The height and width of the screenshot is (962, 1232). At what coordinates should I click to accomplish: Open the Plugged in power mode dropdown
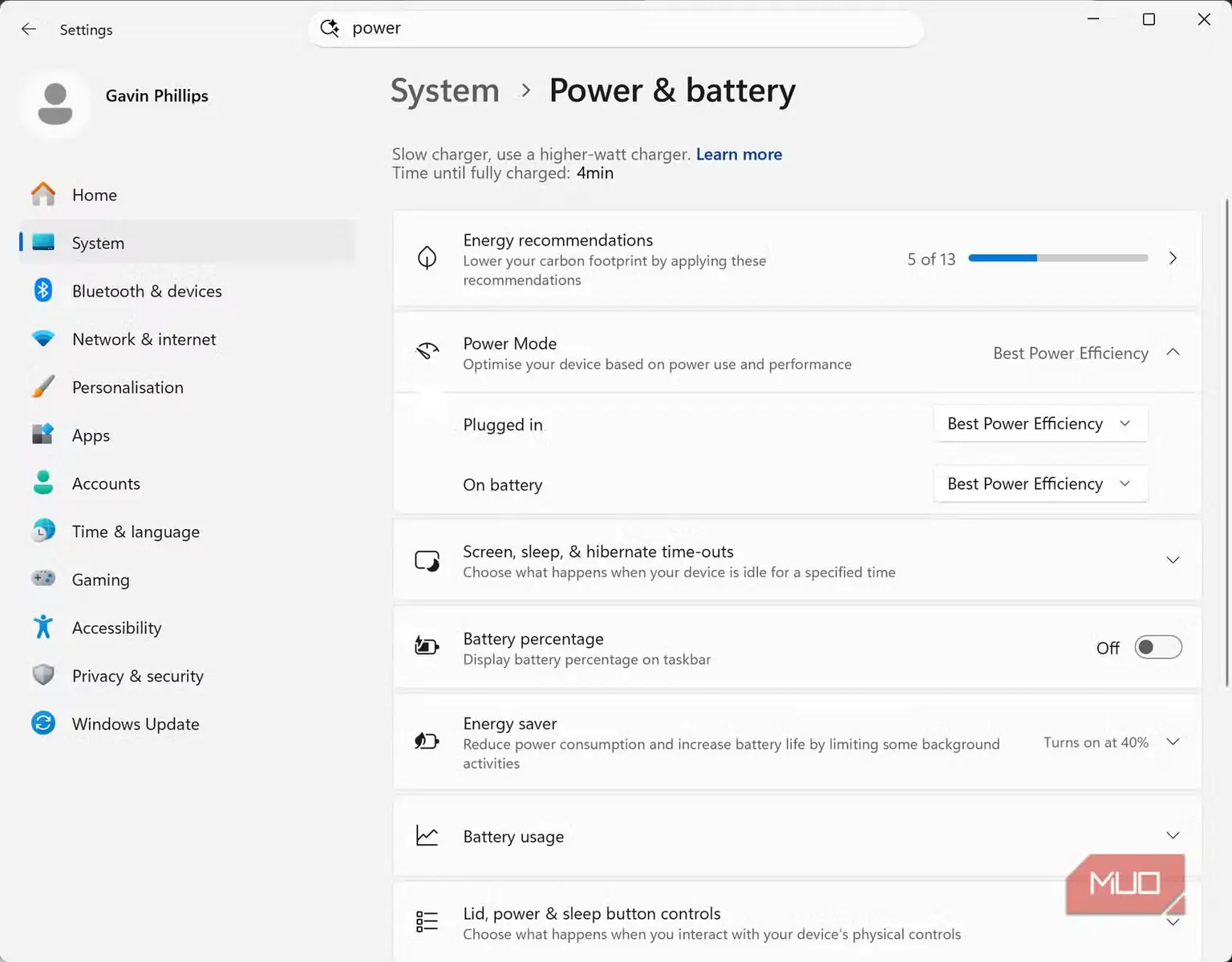(x=1040, y=423)
